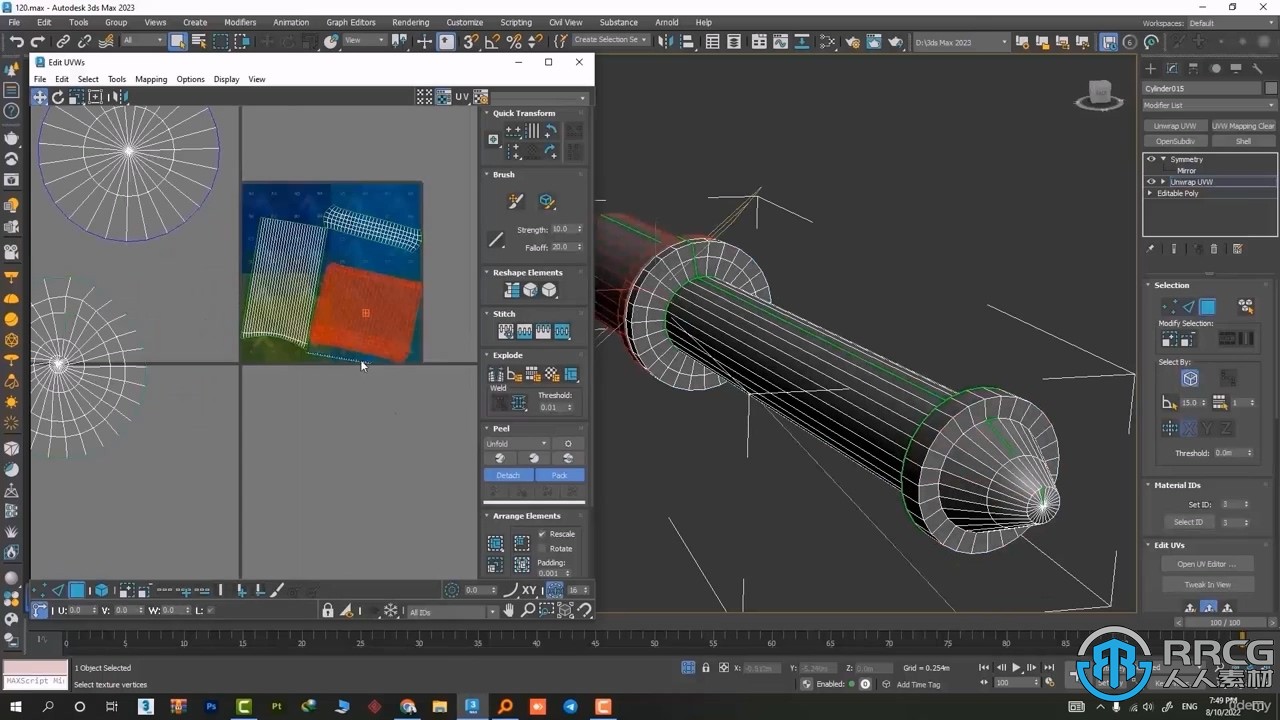Click the Redo arrow in main toolbar
This screenshot has height=720, width=1280.
[x=38, y=41]
